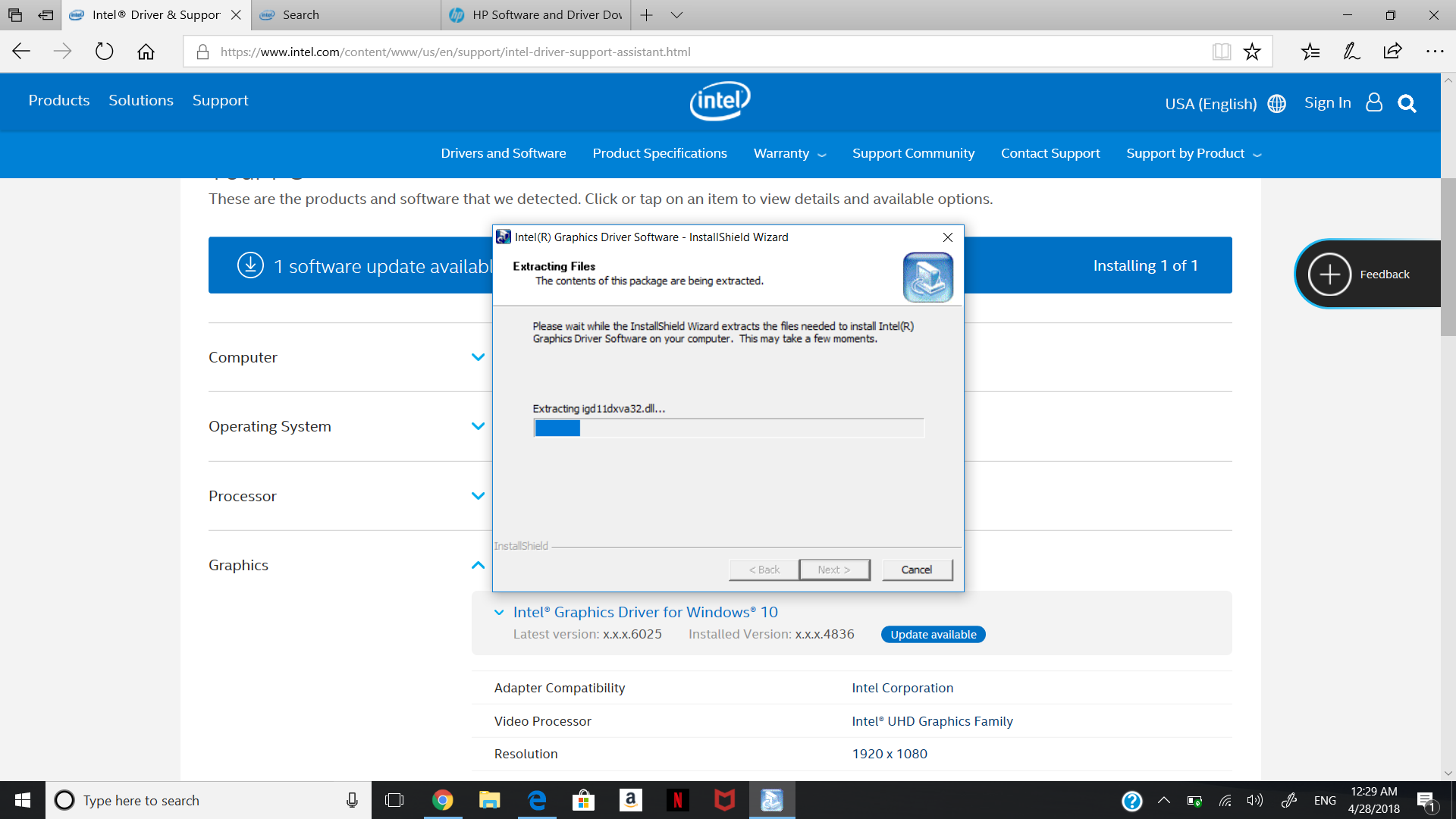
Task: Click the browser address bar URL
Action: pyautogui.click(x=455, y=52)
